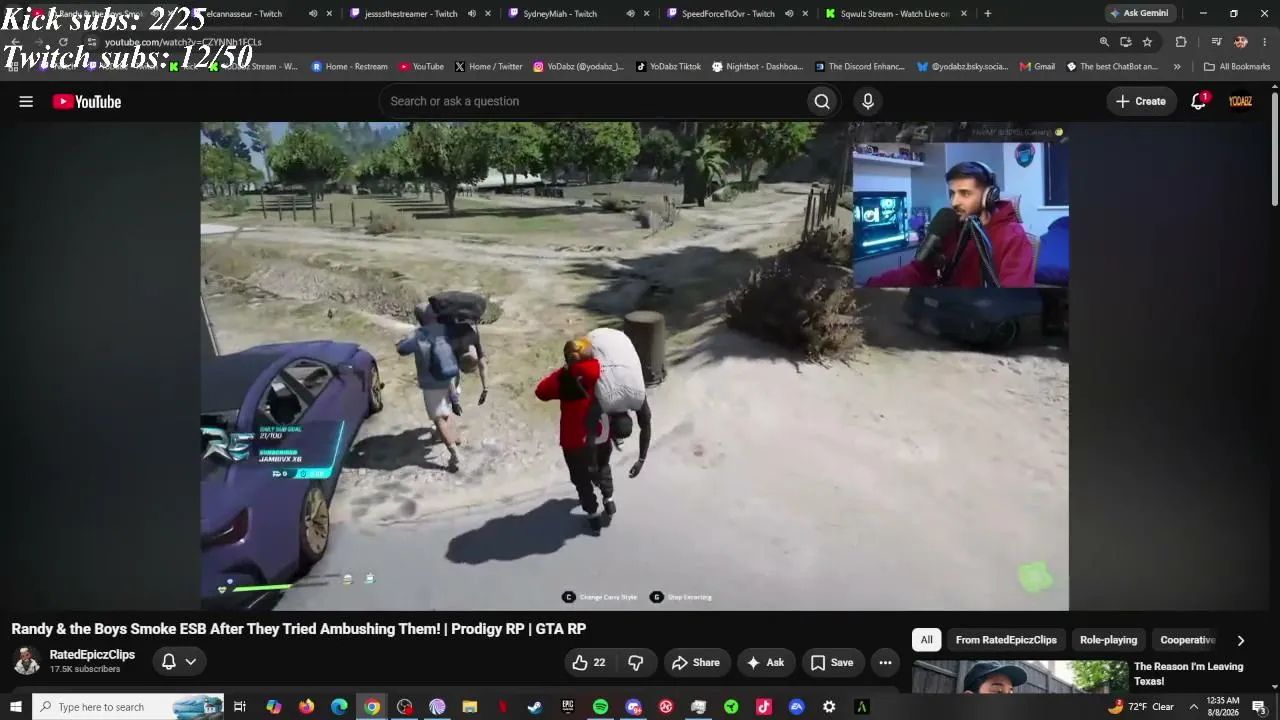Open Home / Twitter bookmark
Screen dimensions: 1280x720
click(488, 67)
